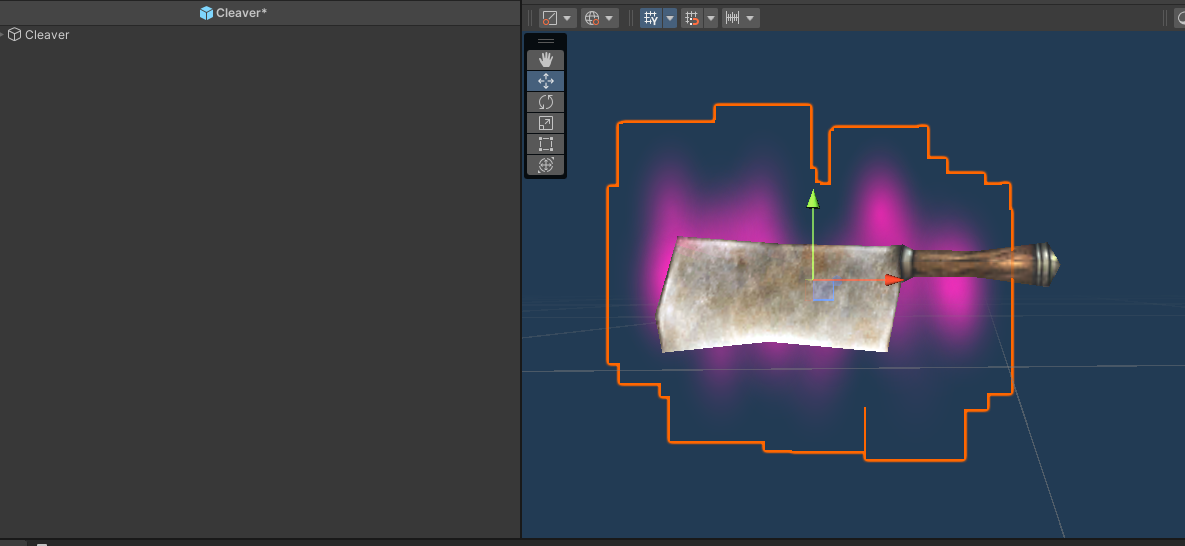Select the Rect tool

pyautogui.click(x=546, y=144)
